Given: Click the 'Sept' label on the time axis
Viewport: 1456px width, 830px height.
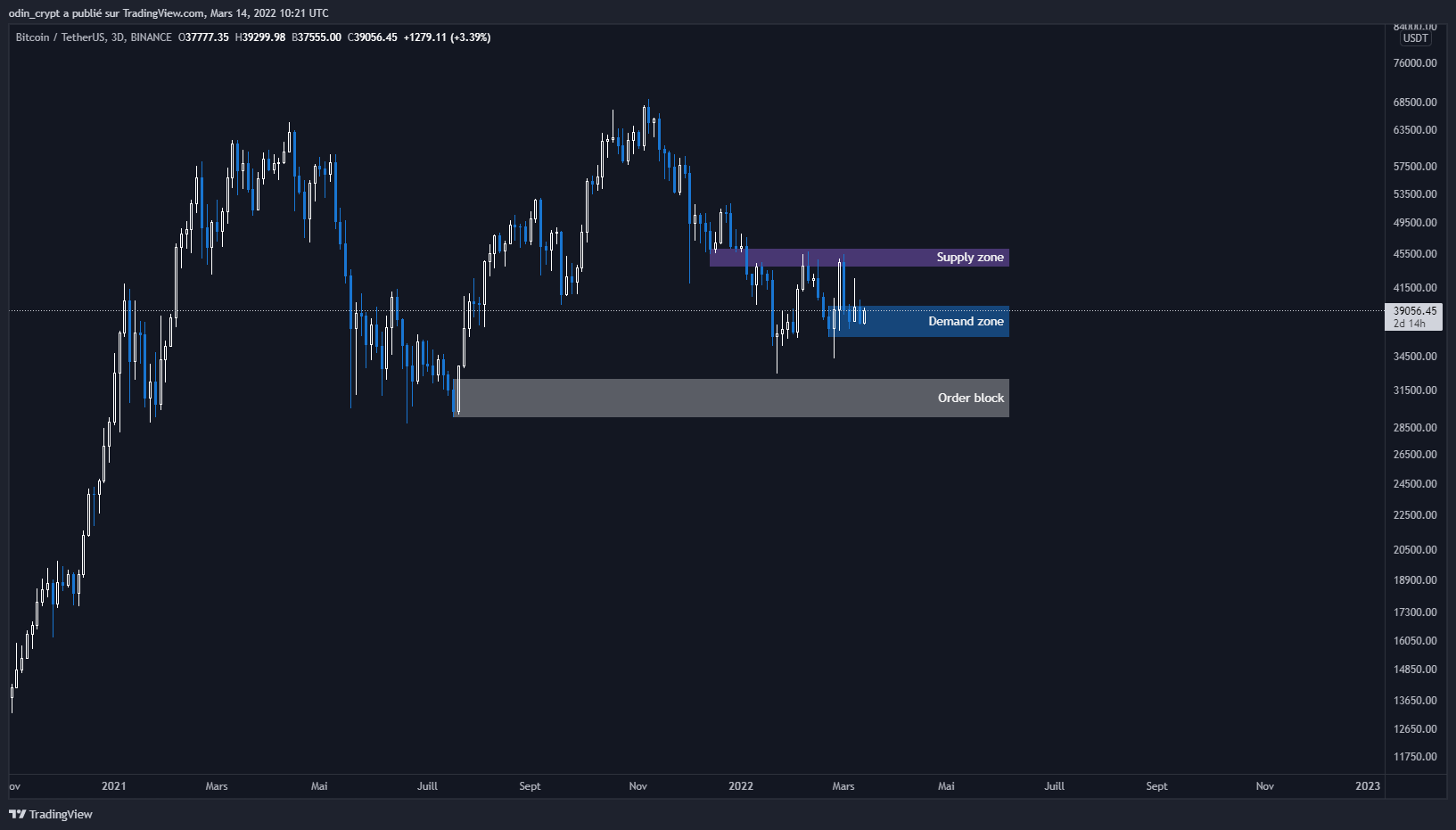Looking at the screenshot, I should click(x=530, y=786).
